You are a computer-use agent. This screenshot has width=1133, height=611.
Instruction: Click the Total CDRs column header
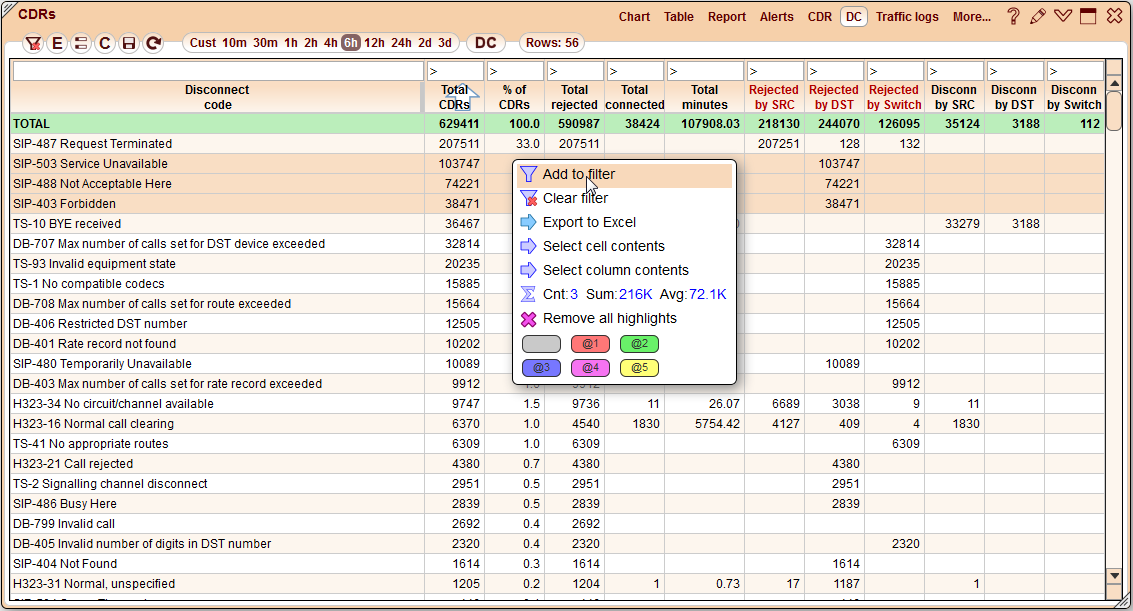pyautogui.click(x=454, y=97)
